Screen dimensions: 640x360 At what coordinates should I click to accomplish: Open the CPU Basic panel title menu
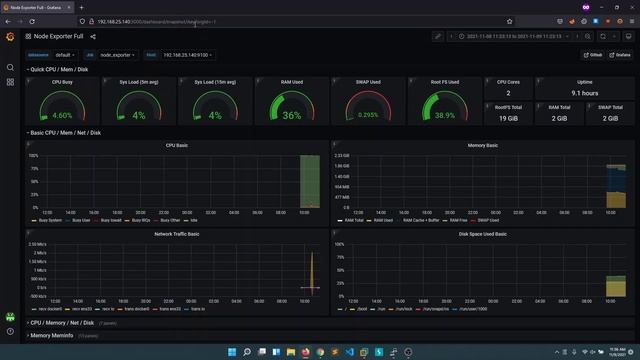click(177, 145)
